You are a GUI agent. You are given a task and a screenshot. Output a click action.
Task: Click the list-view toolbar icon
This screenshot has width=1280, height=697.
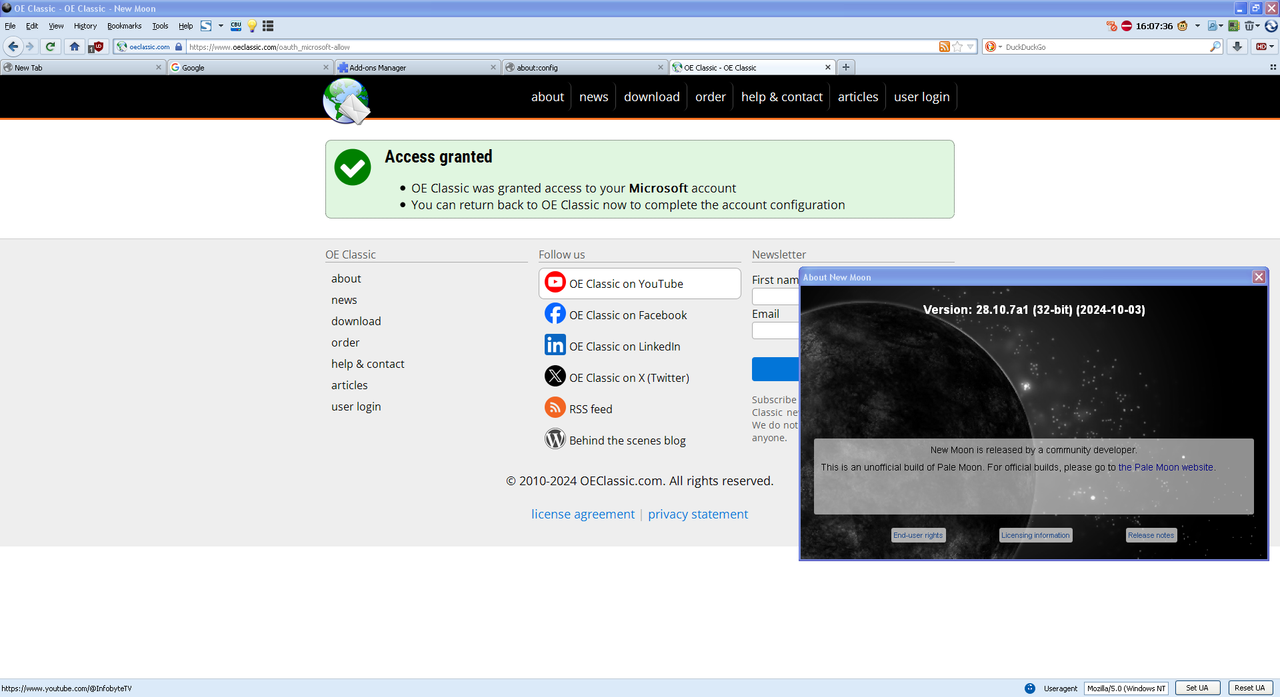tap(268, 26)
